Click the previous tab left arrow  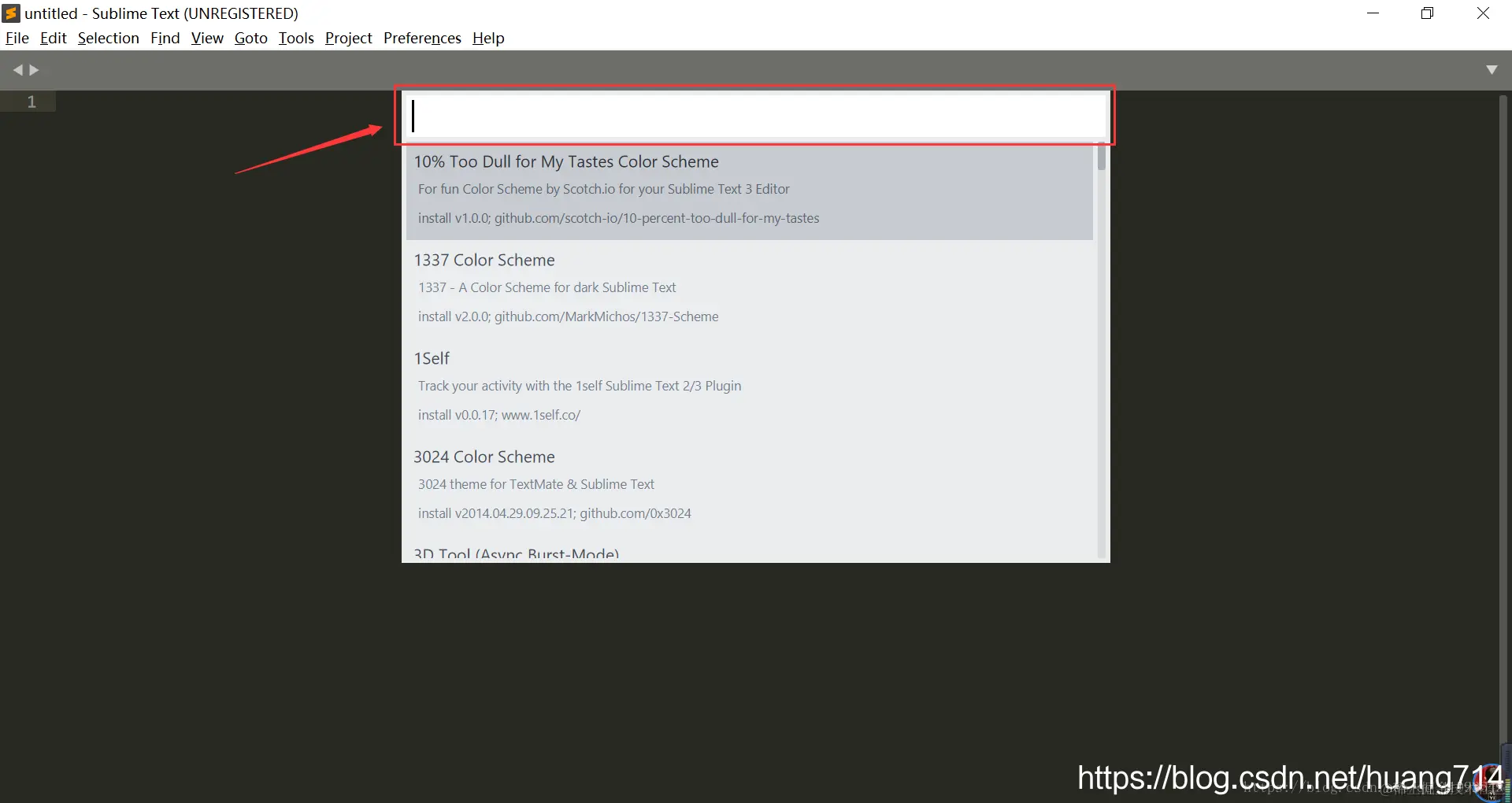[x=17, y=70]
